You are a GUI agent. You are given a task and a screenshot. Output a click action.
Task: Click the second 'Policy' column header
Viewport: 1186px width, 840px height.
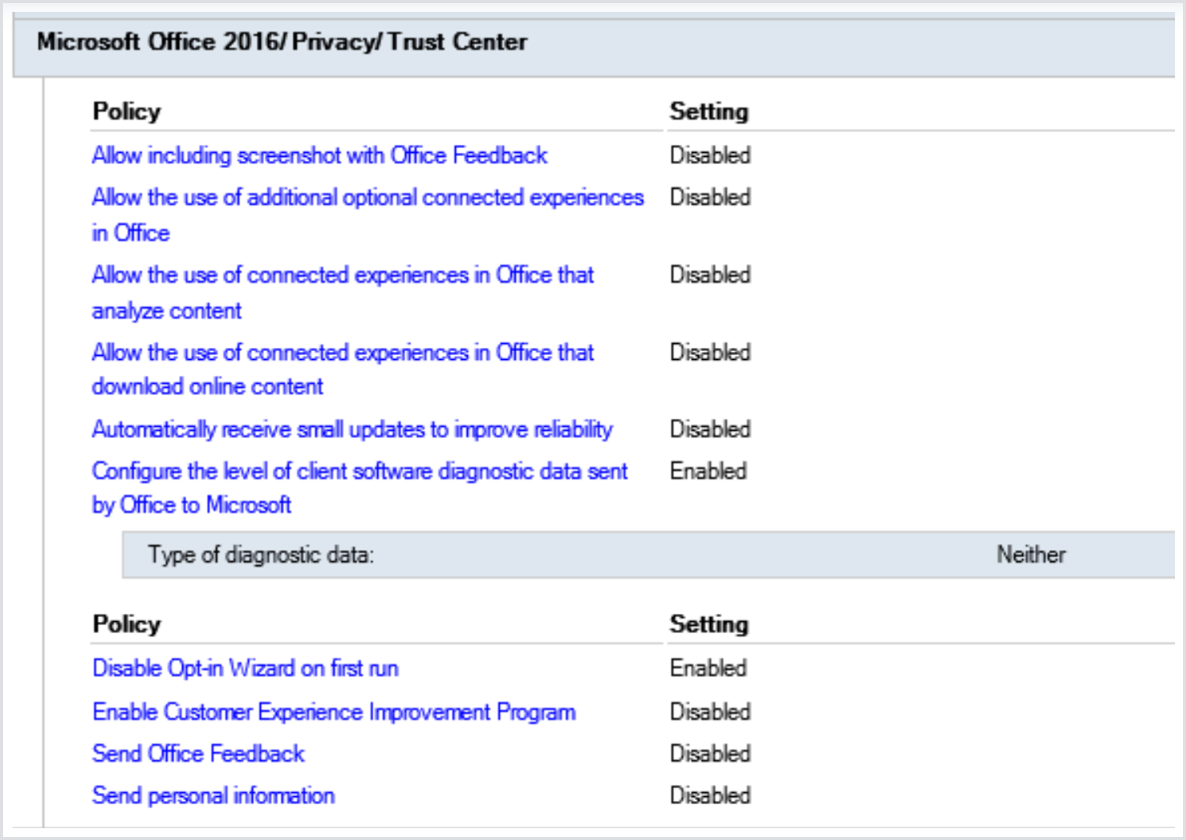point(126,624)
